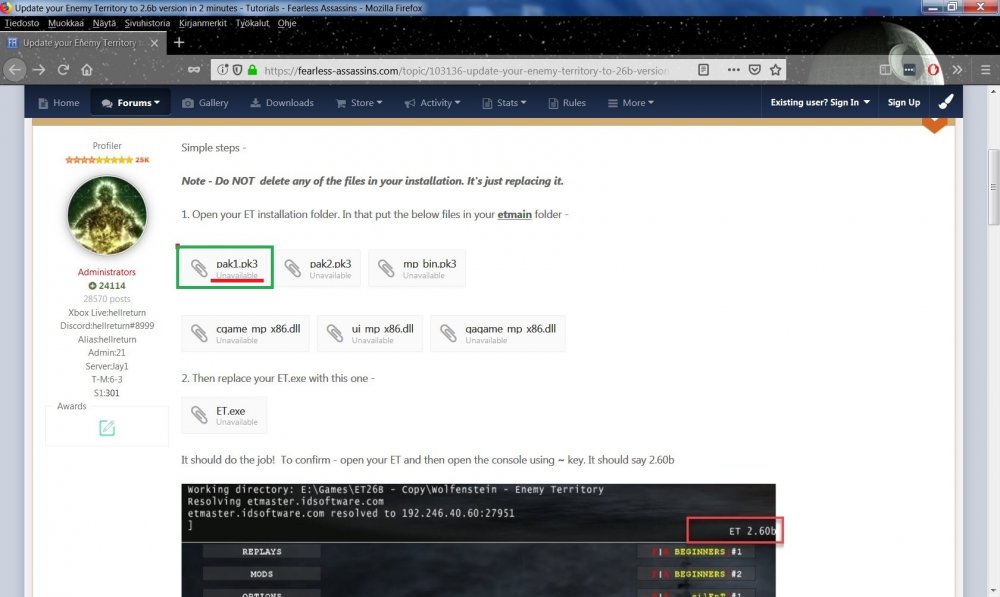
Task: Show more toolbar items chevron
Action: click(957, 70)
